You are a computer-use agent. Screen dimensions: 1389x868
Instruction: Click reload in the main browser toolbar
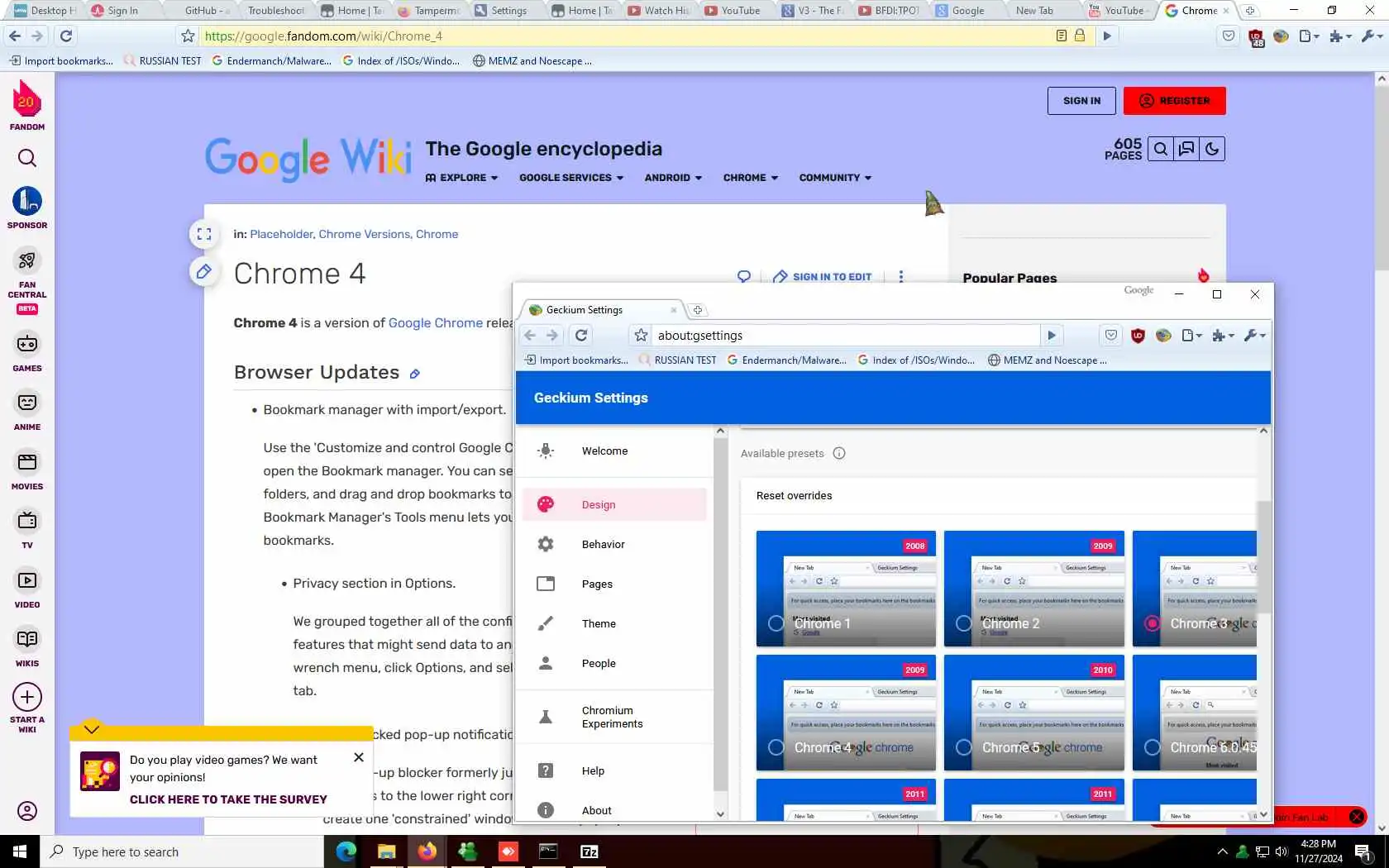click(x=66, y=36)
